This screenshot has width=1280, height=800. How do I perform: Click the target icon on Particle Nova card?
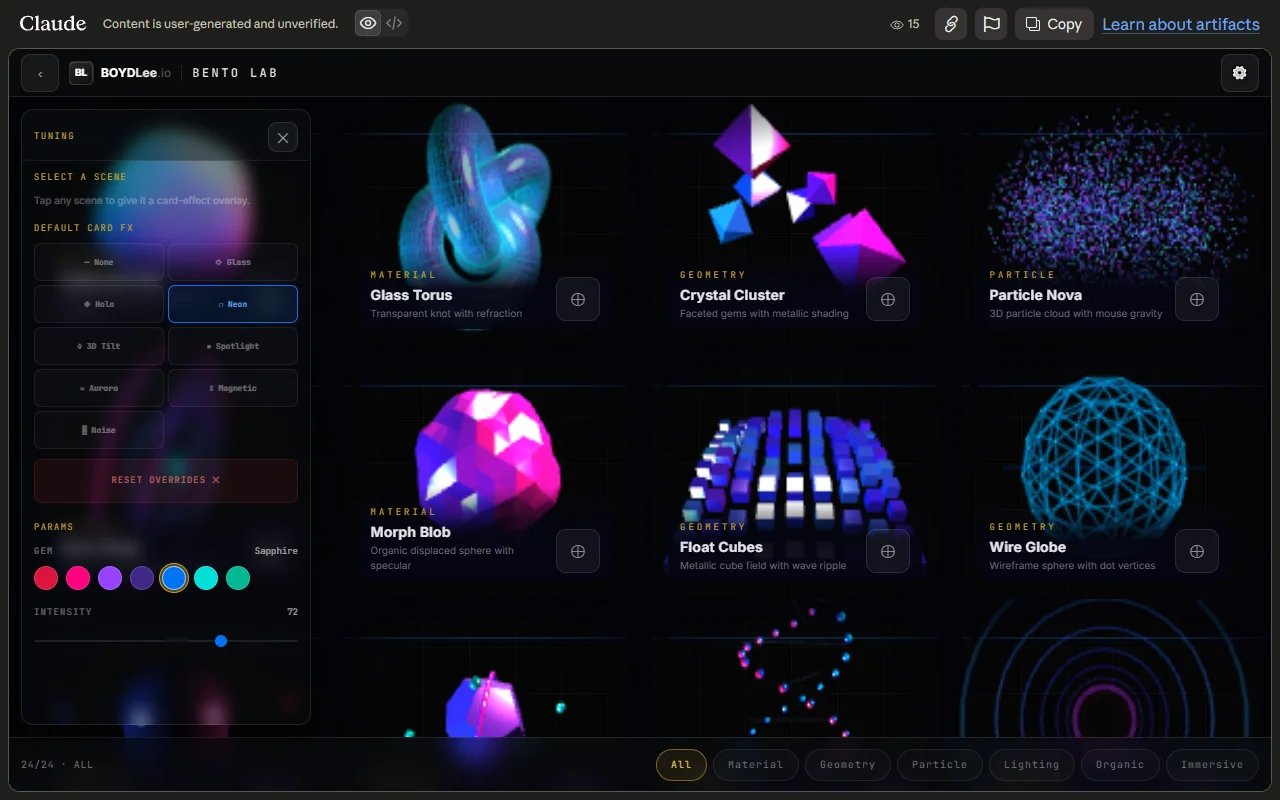pos(1197,299)
